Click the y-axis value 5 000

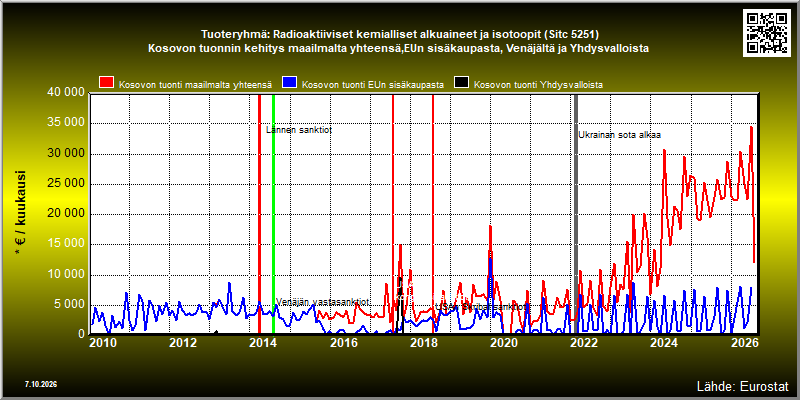coord(68,305)
